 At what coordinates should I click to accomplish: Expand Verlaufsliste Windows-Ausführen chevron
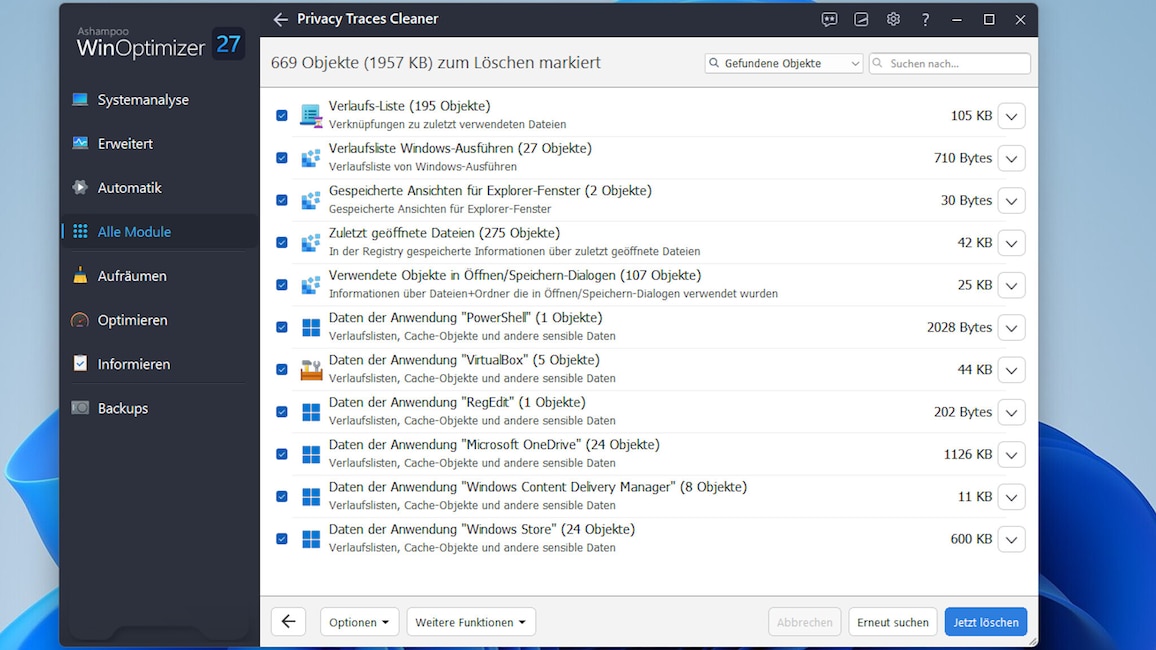[1012, 158]
